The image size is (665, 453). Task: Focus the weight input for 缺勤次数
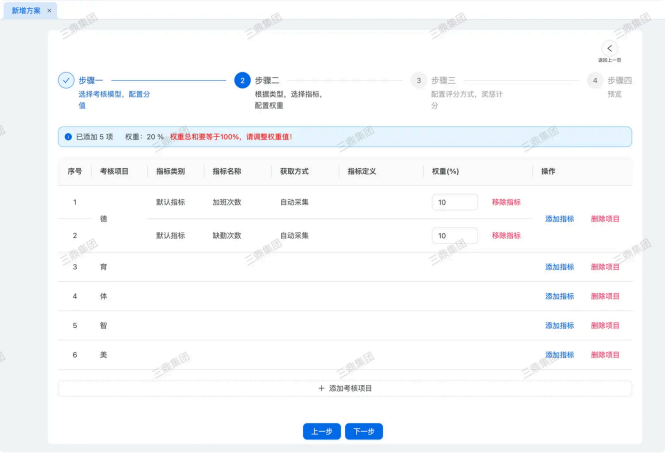tap(454, 236)
